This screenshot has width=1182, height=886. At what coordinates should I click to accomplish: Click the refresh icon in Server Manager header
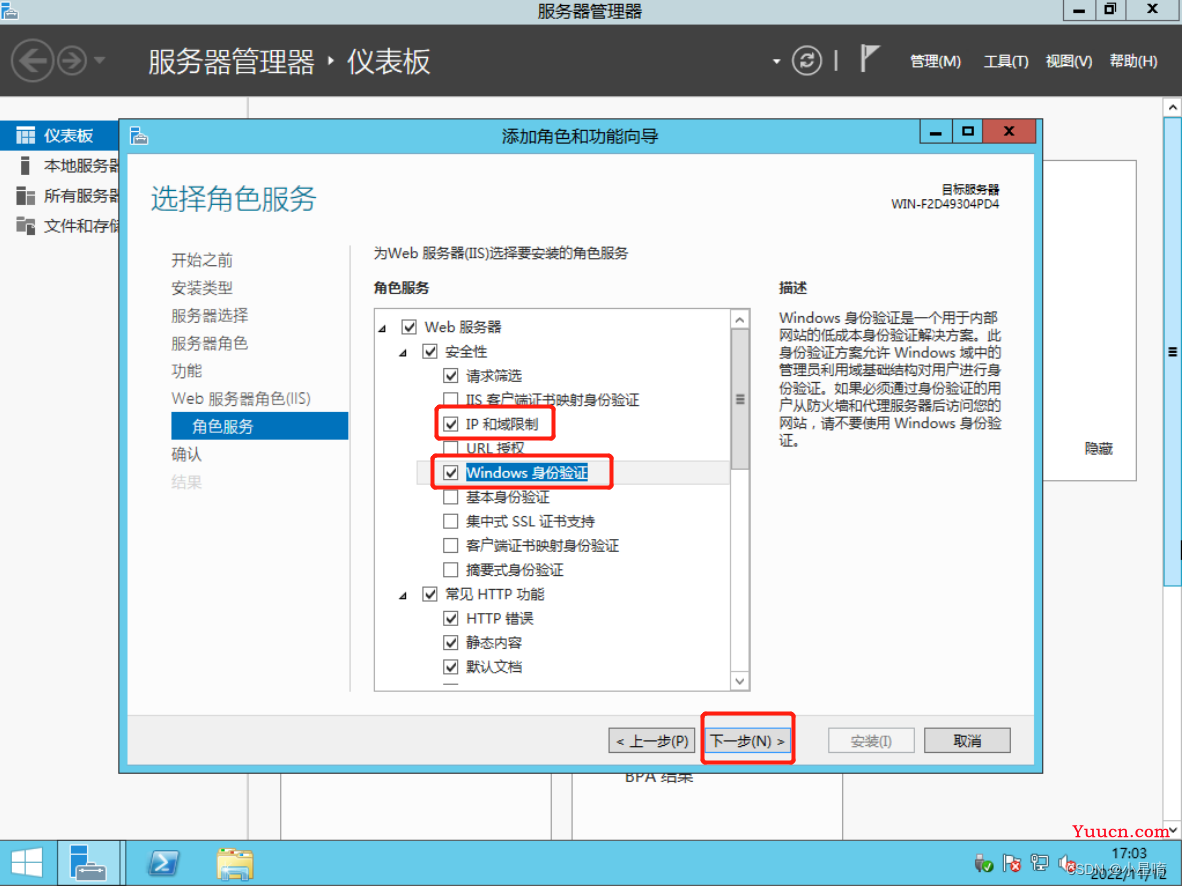click(x=807, y=60)
